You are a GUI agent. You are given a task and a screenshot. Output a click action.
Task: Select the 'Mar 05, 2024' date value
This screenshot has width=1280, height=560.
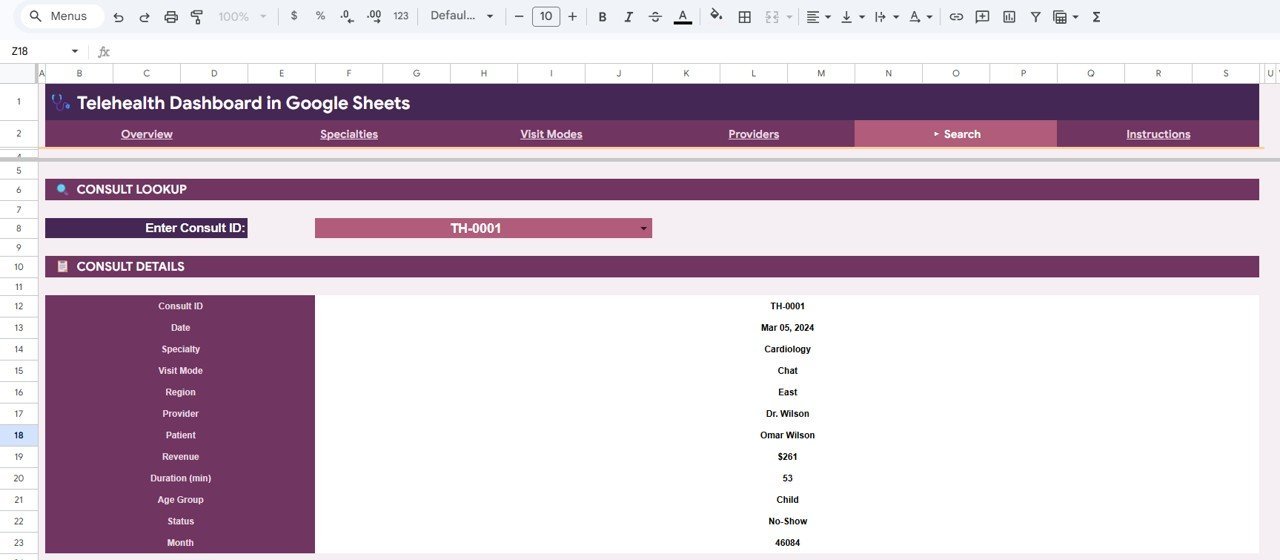pyautogui.click(x=787, y=328)
